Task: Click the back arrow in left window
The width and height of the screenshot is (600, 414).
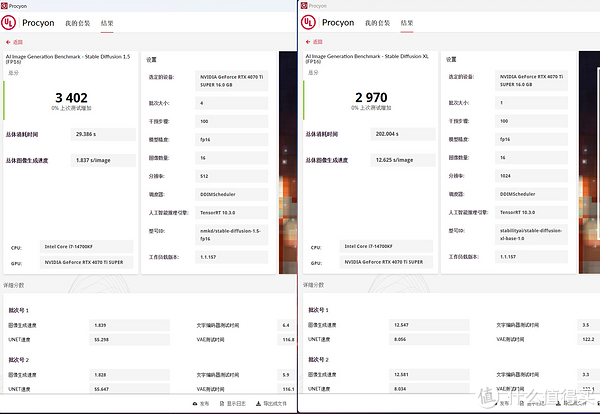Action: click(x=8, y=42)
